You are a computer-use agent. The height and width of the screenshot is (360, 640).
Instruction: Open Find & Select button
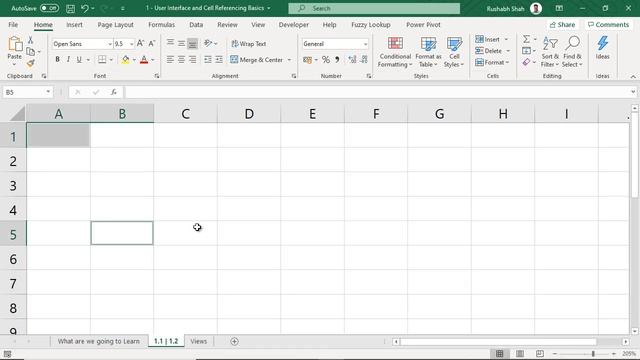click(572, 52)
